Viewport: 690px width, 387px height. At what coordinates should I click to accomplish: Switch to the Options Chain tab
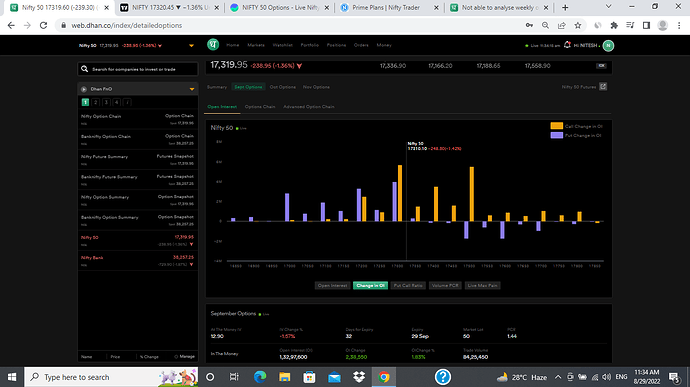(260, 107)
